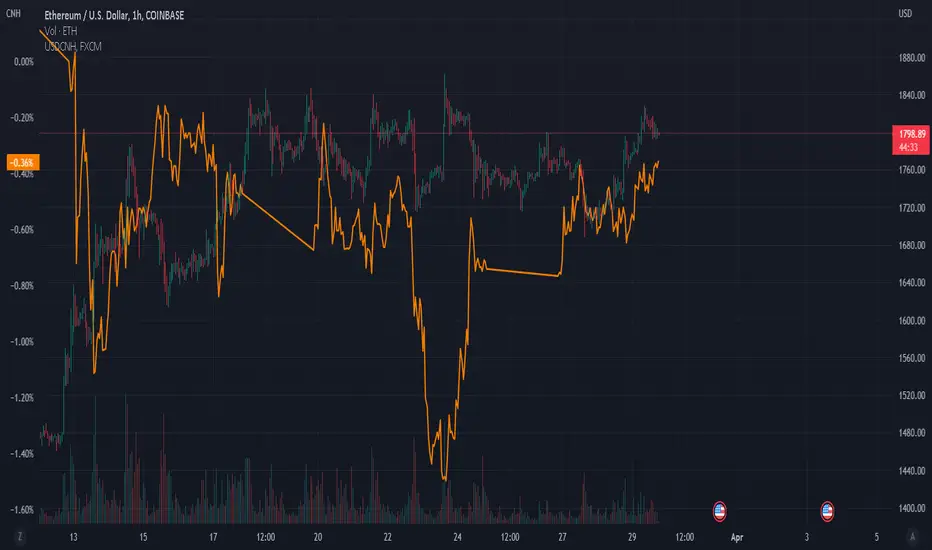
Task: Click the -0.80% left axis label
Action: (x=22, y=285)
